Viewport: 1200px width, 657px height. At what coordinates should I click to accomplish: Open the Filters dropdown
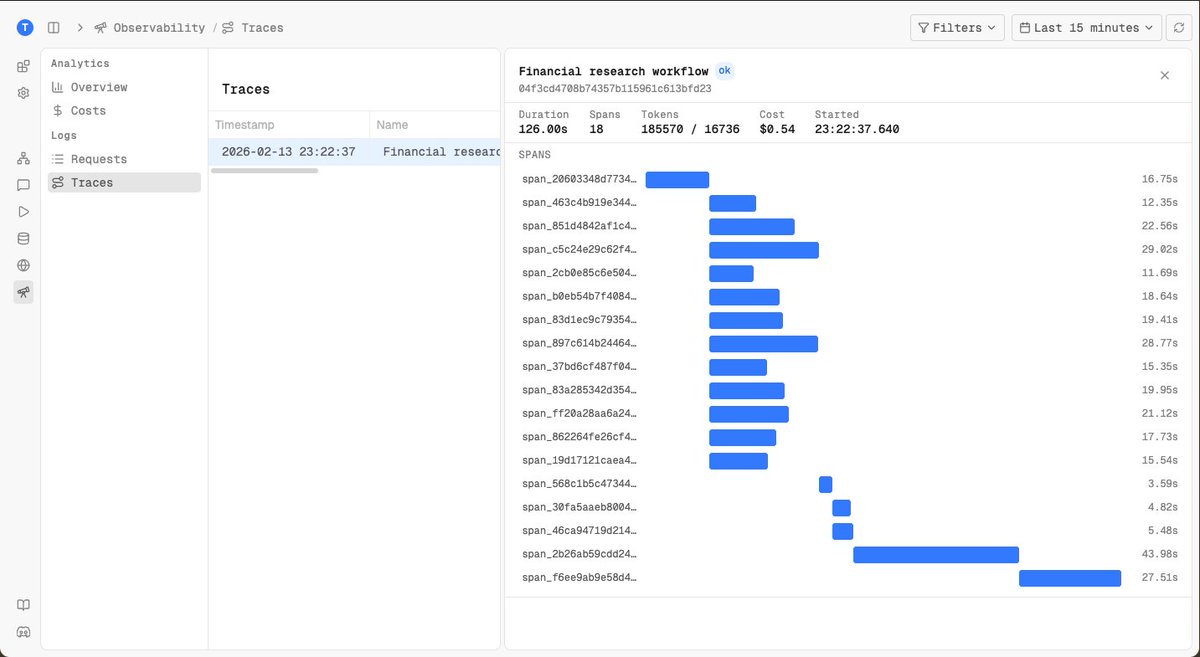[956, 27]
